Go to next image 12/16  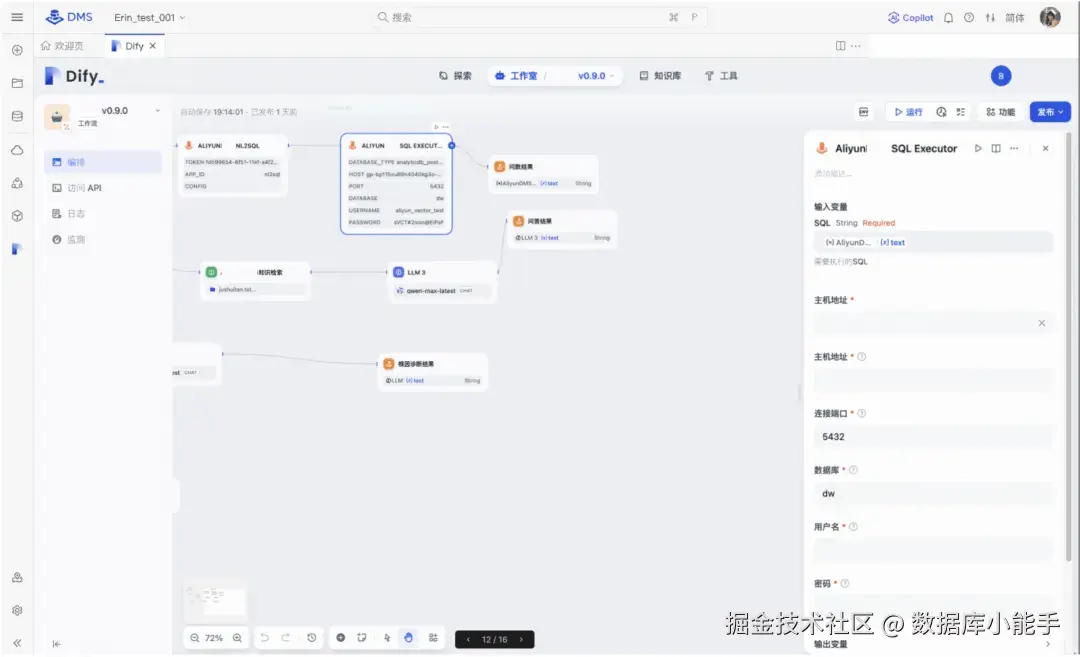click(x=521, y=639)
